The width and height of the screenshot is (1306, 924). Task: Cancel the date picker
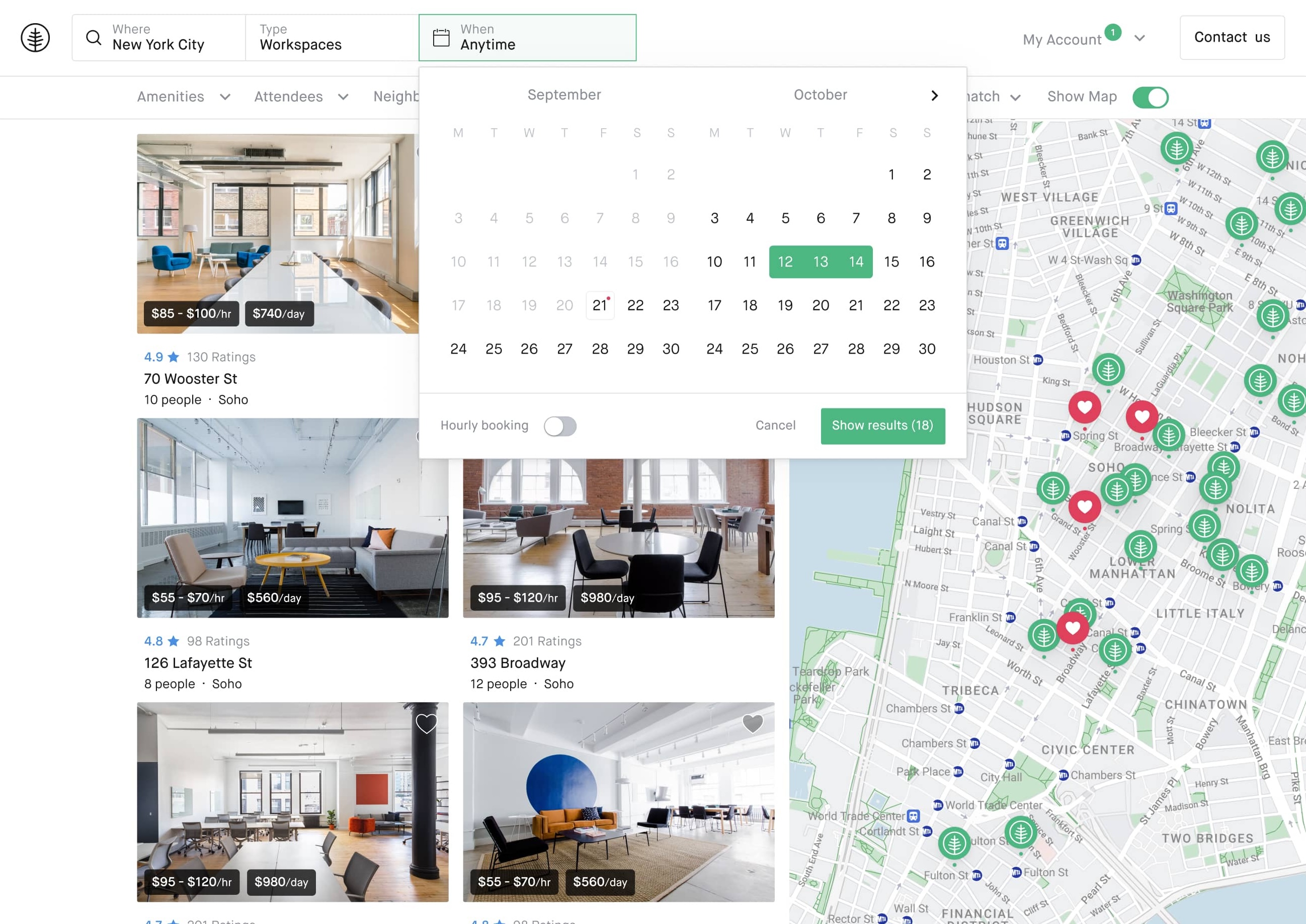pyautogui.click(x=775, y=426)
